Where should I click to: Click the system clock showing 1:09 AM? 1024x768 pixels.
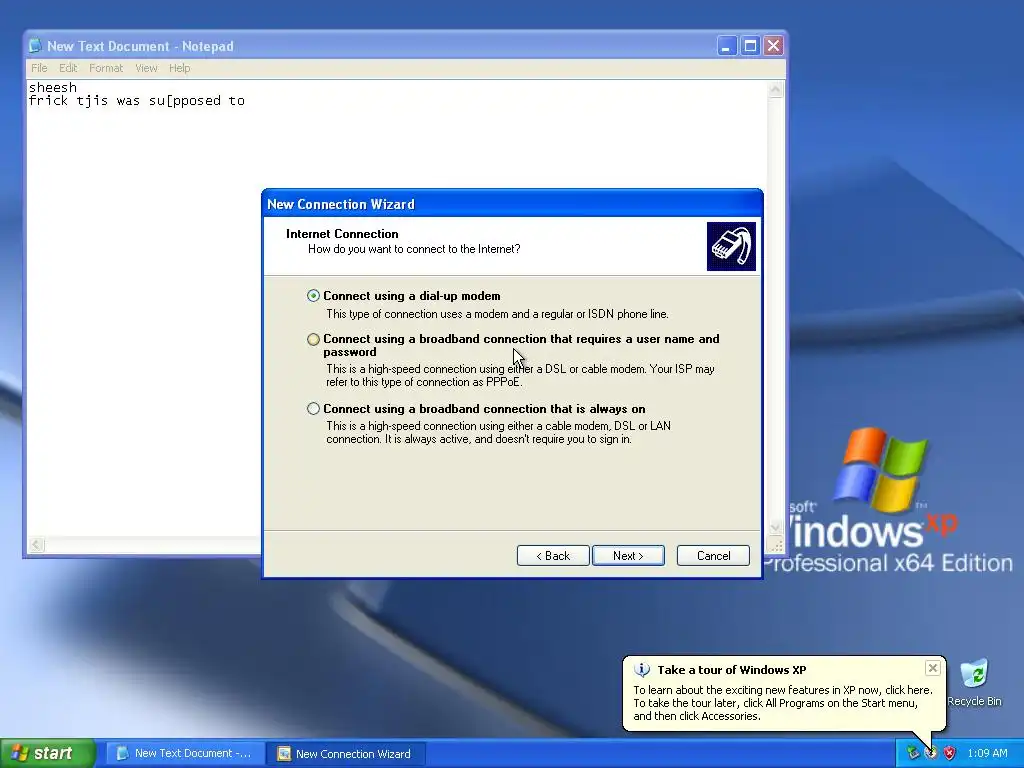[987, 754]
